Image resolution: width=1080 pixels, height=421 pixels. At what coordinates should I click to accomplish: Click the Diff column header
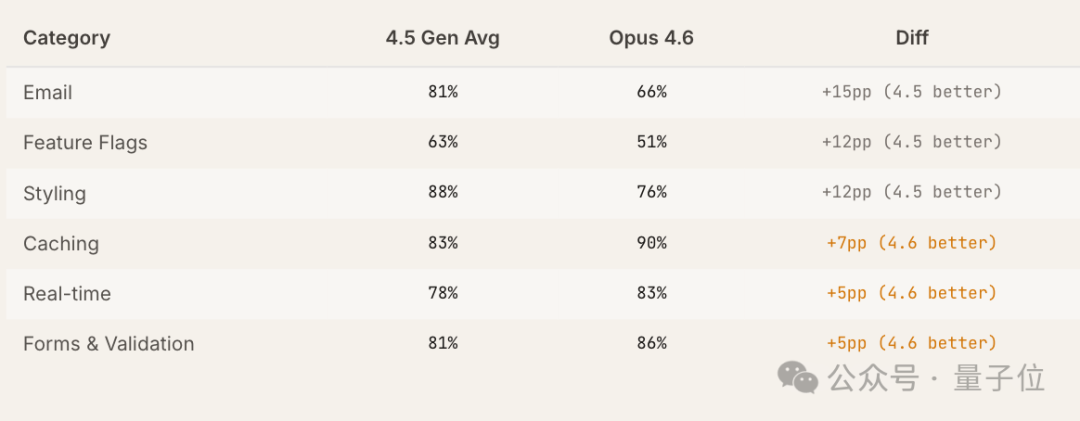[x=912, y=38]
